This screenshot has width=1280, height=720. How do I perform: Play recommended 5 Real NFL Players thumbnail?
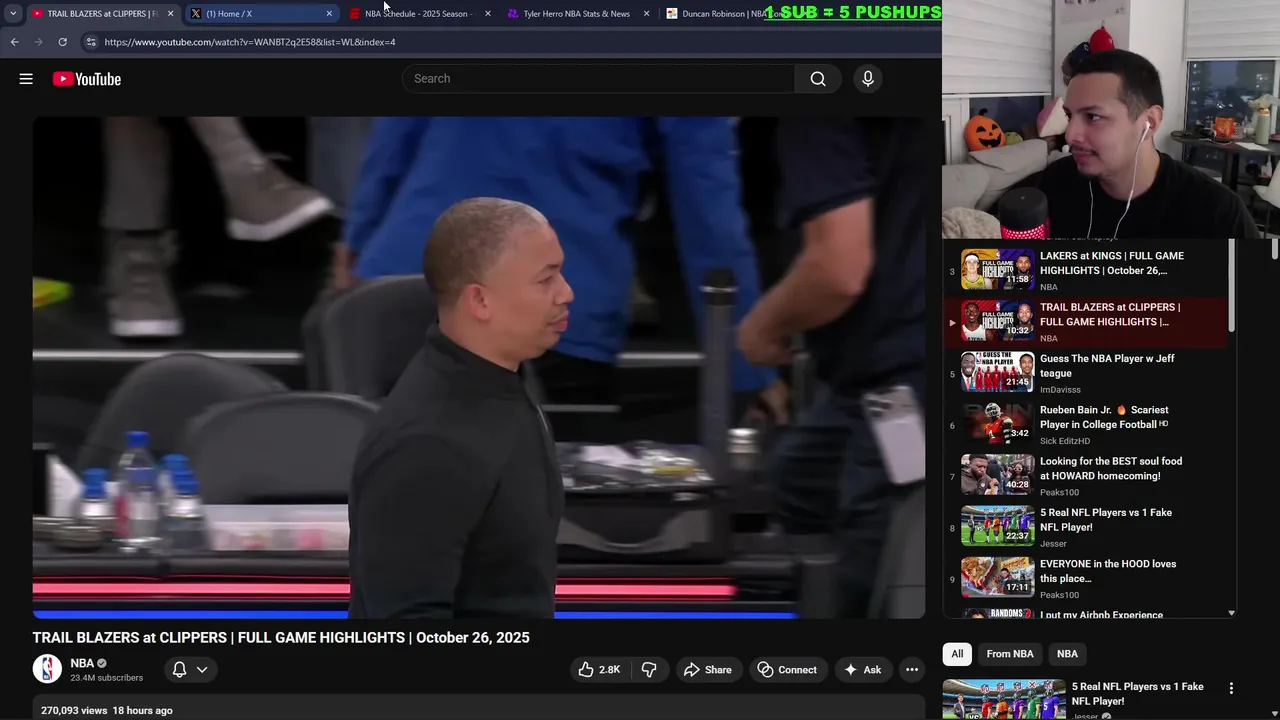[1004, 699]
